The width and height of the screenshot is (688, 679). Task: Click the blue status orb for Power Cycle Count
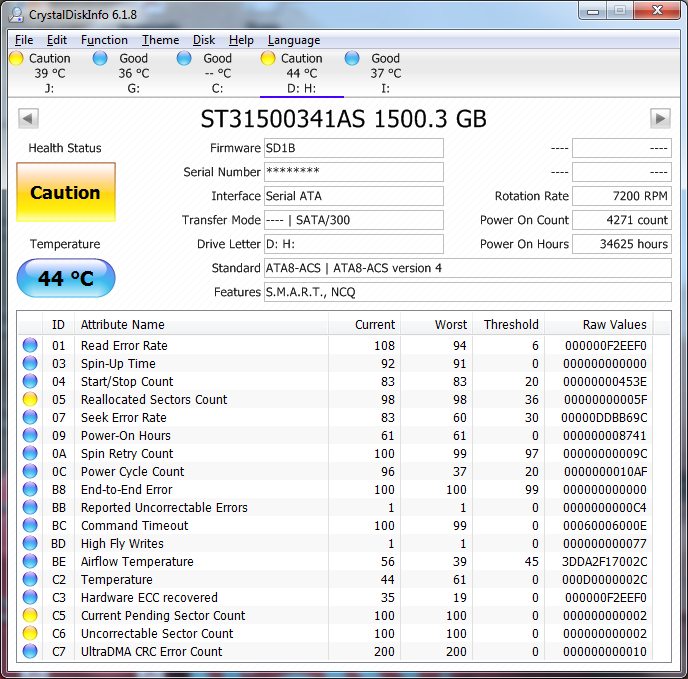(30, 471)
